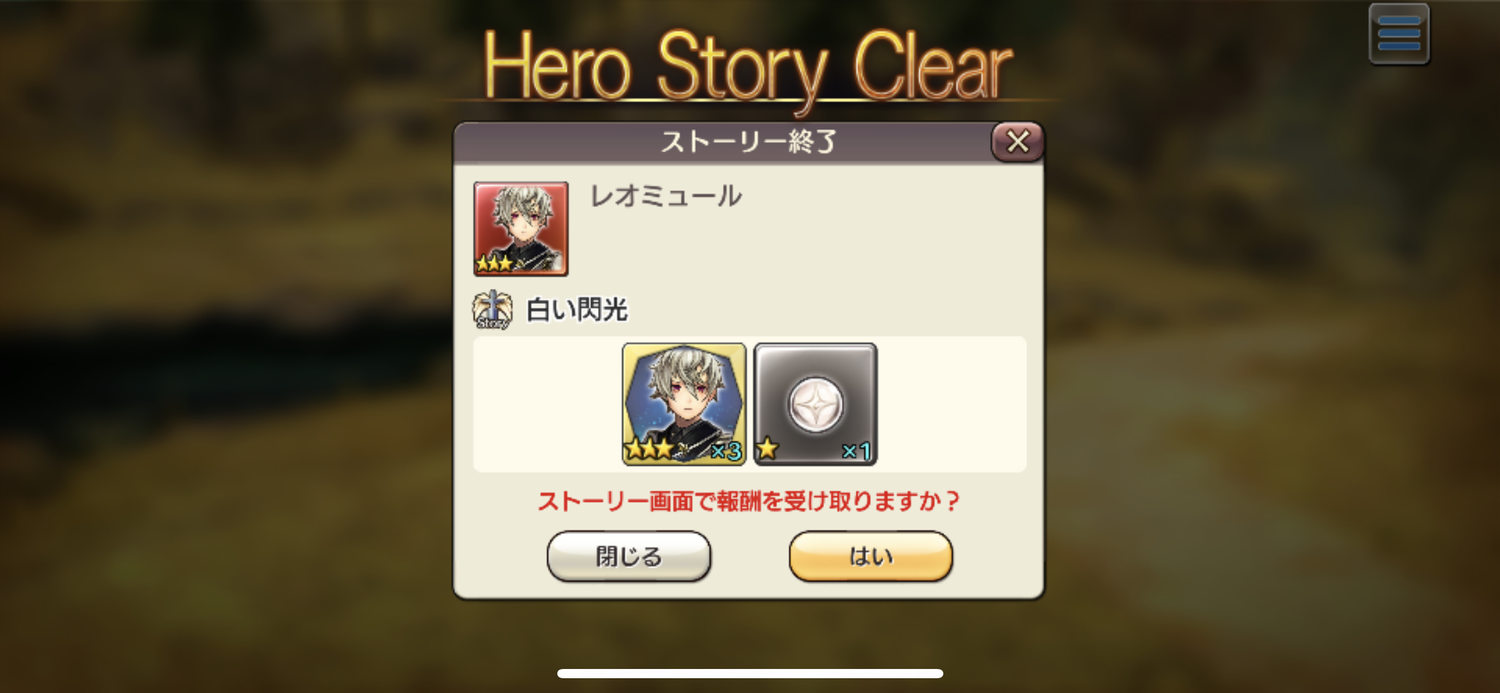Open the blue three-line hamburger menu
This screenshot has height=693, width=1500.
pos(1398,34)
